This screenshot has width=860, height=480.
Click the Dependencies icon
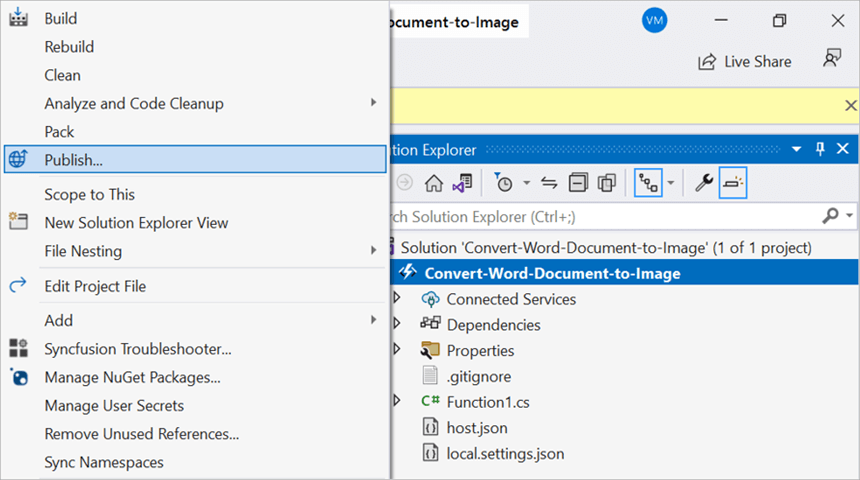click(431, 323)
